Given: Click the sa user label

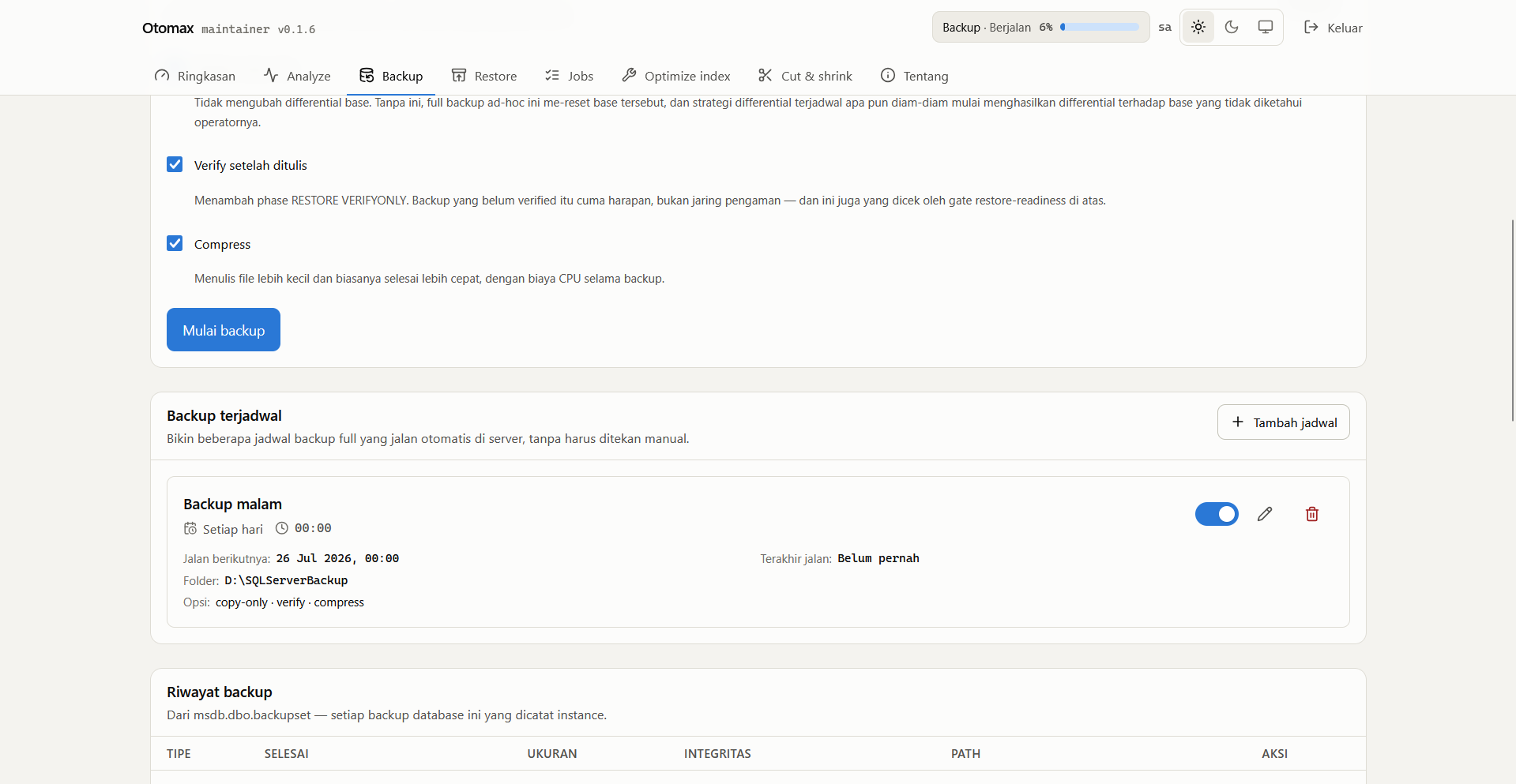Looking at the screenshot, I should coord(1164,28).
